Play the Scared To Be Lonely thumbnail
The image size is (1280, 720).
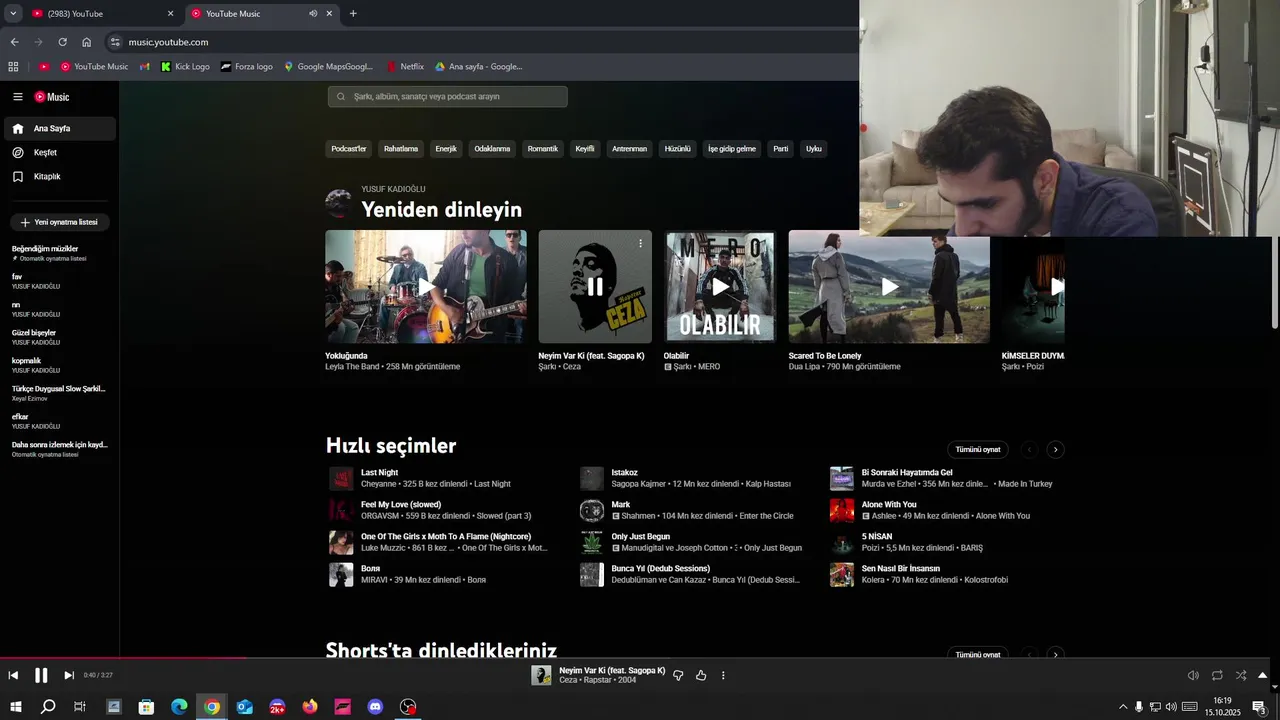pos(889,287)
